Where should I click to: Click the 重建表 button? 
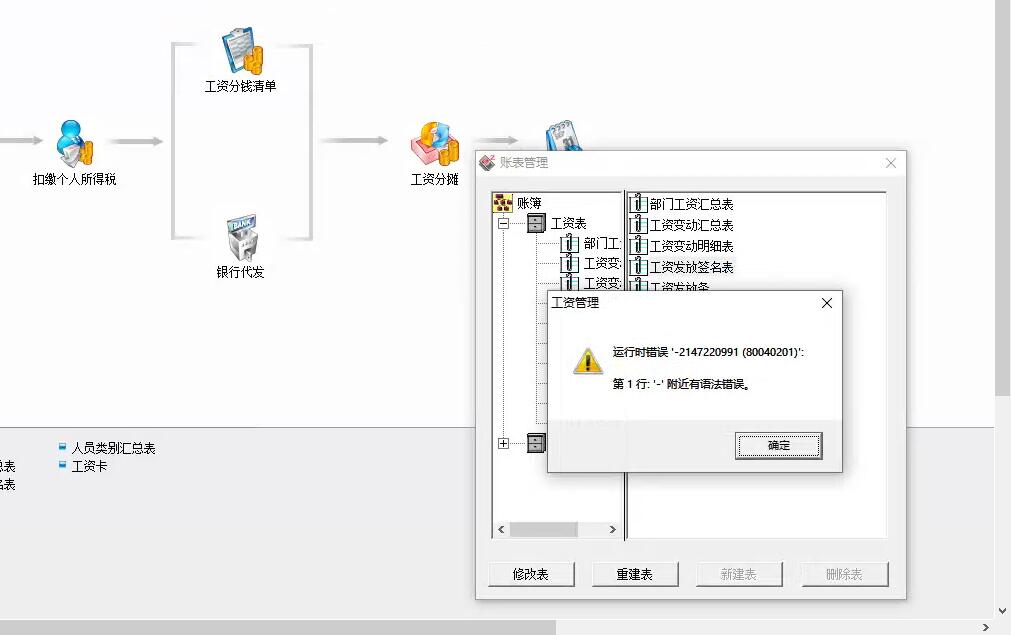pyautogui.click(x=635, y=574)
